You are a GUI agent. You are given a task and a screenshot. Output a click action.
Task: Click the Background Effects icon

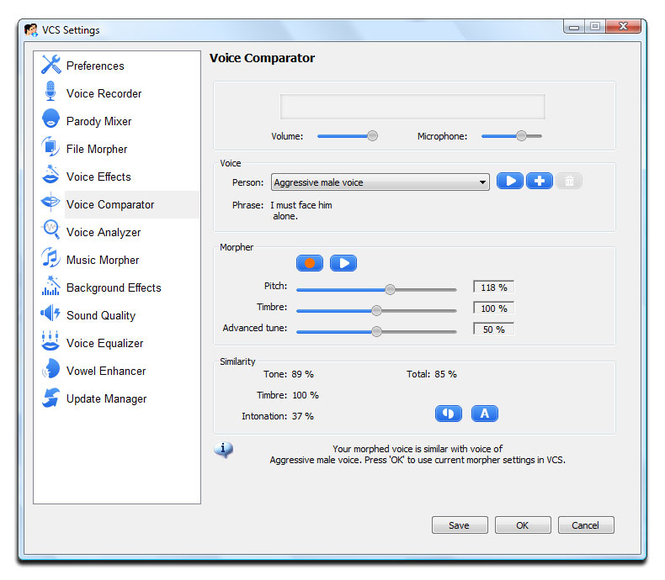51,286
